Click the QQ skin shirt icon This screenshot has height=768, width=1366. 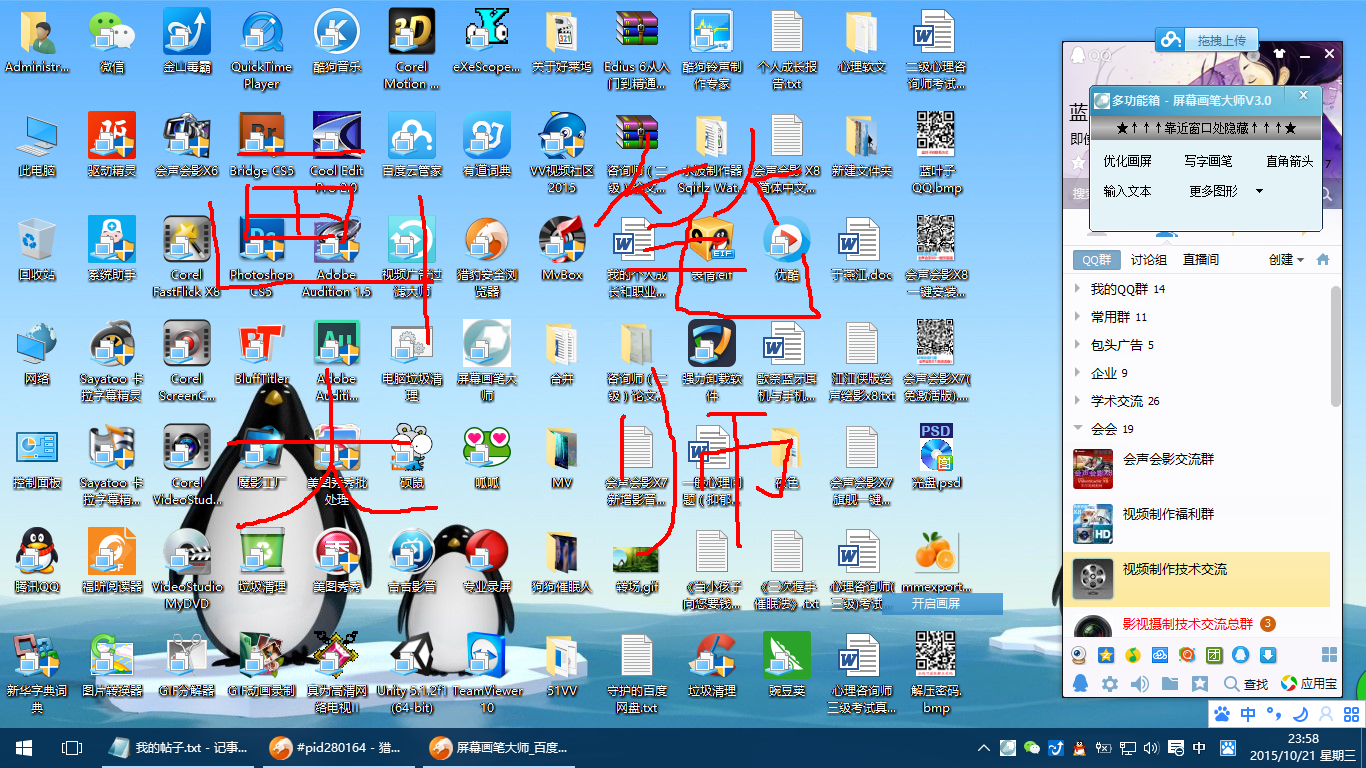tap(1277, 54)
